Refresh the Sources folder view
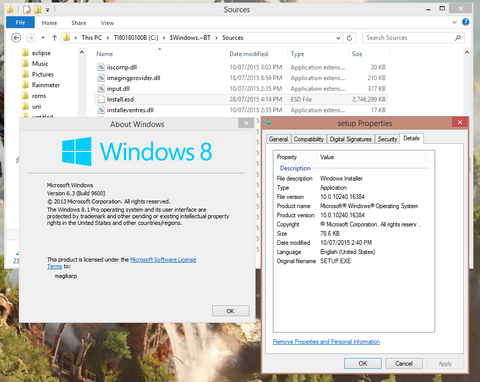This screenshot has height=382, width=480. pyautogui.click(x=349, y=38)
